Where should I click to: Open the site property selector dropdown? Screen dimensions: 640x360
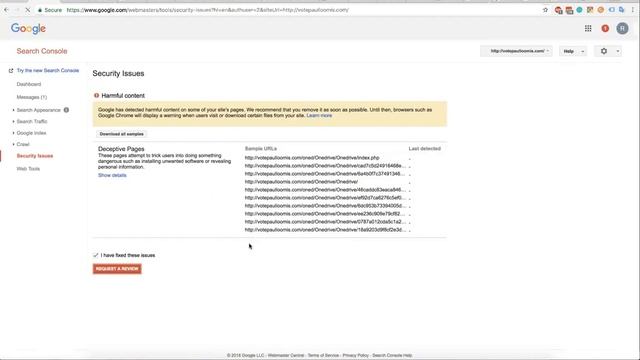[x=516, y=51]
